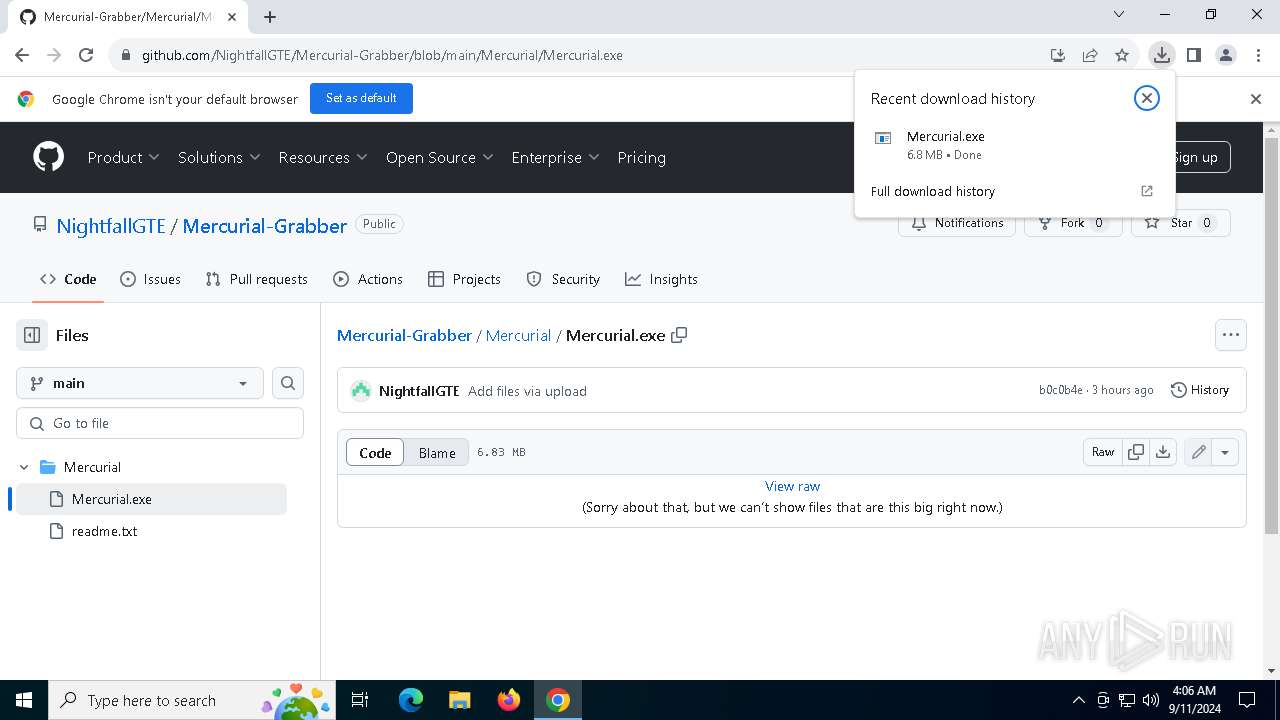
Task: Click the edit file pencil icon
Action: point(1198,452)
